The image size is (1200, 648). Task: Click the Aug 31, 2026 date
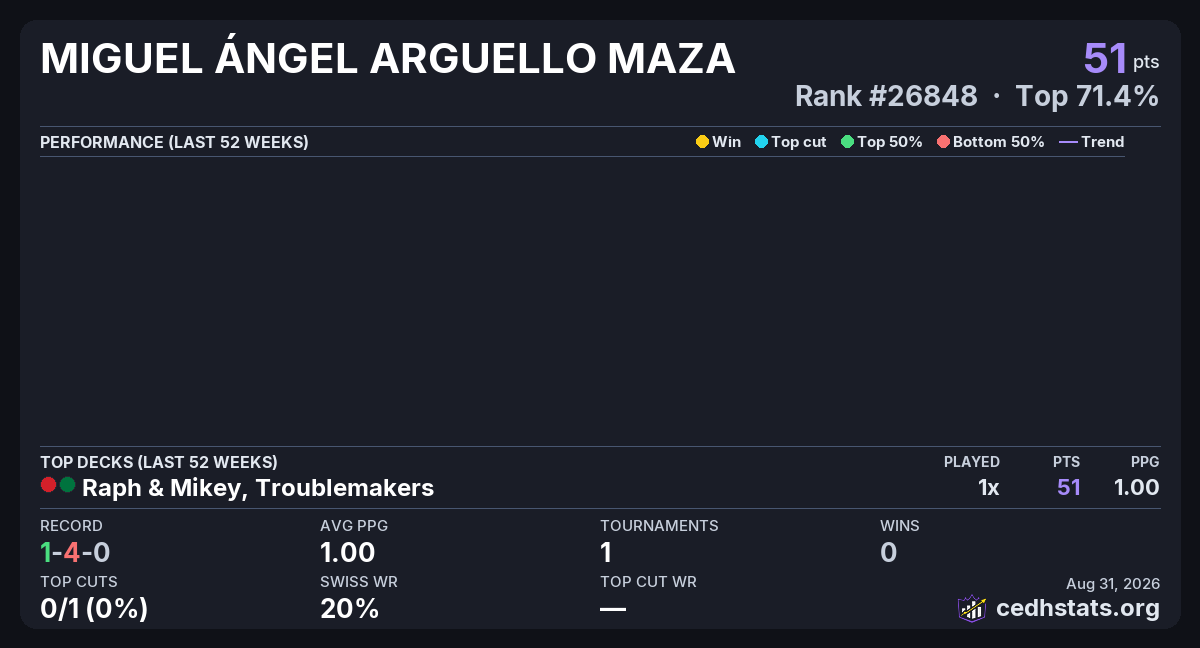(1113, 583)
